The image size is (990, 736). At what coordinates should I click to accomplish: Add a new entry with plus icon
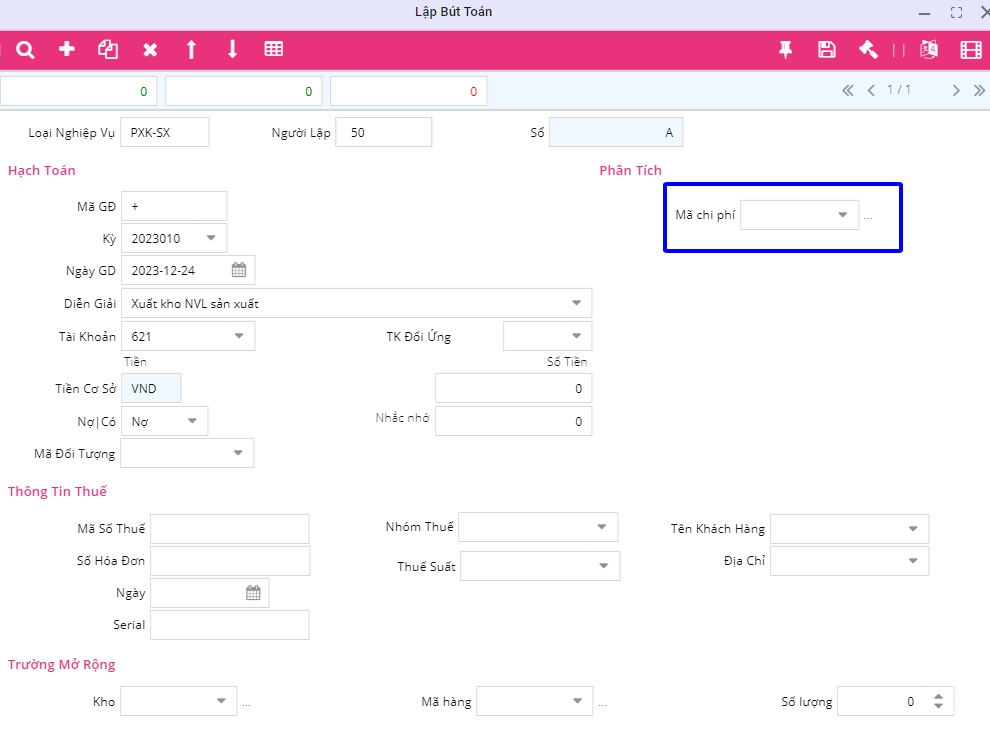[x=67, y=50]
